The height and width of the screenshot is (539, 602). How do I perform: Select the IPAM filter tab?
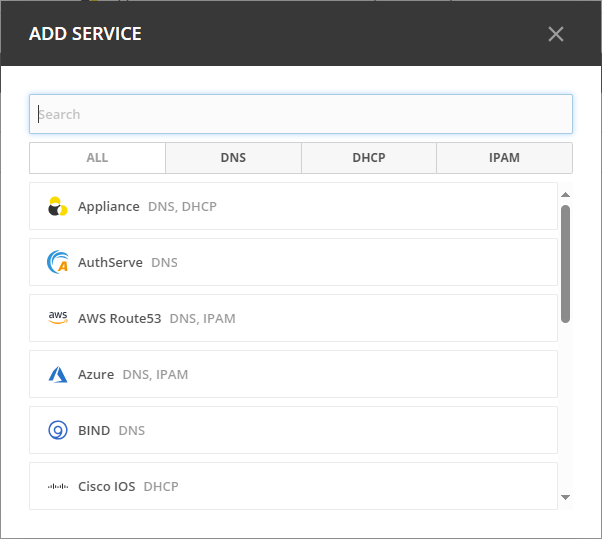(x=504, y=158)
